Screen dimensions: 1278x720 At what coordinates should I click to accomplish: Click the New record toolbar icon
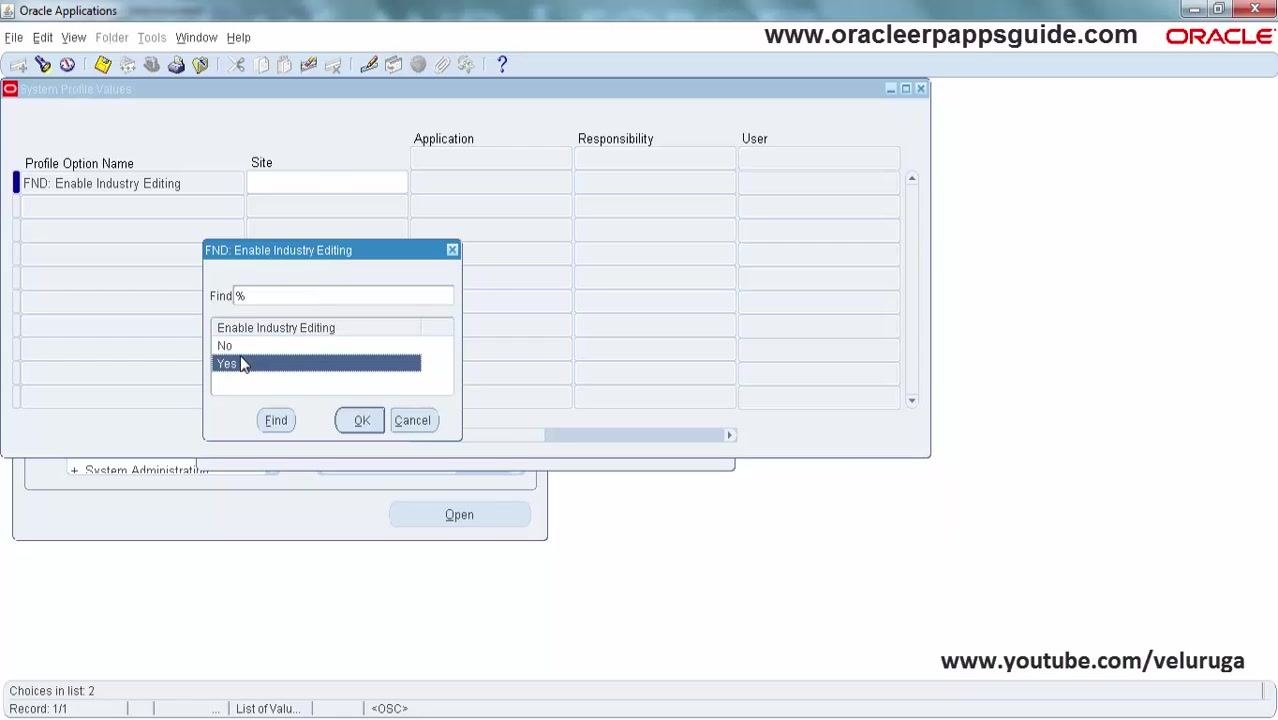point(18,65)
